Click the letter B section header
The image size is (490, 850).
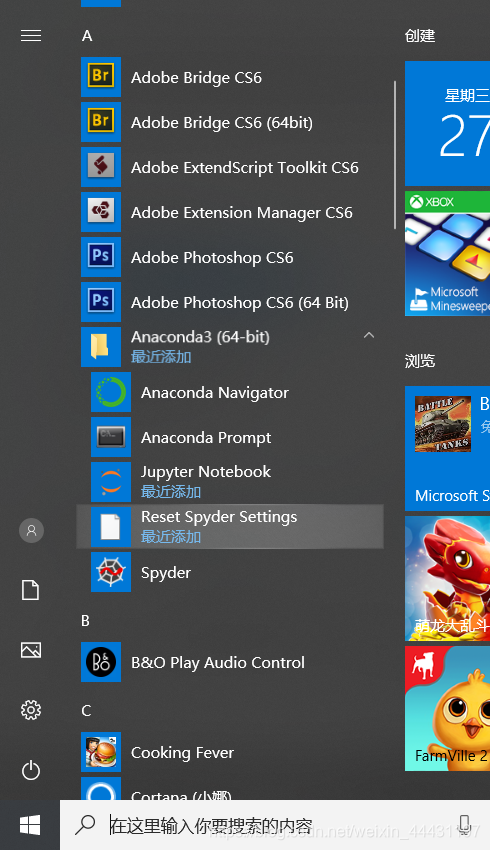(x=86, y=621)
